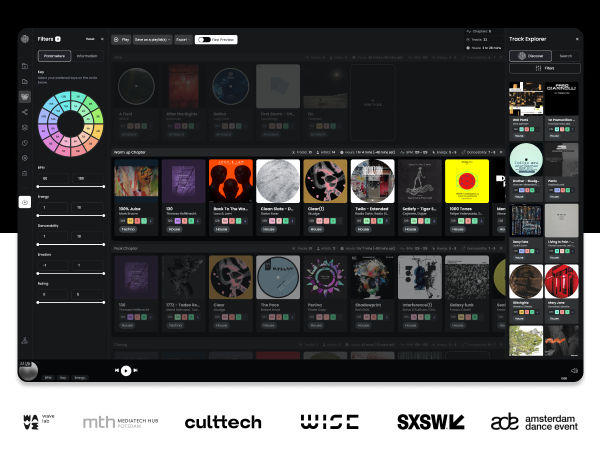The width and height of the screenshot is (600, 454).
Task: Click the Warm up Chapter title
Action: pos(130,152)
